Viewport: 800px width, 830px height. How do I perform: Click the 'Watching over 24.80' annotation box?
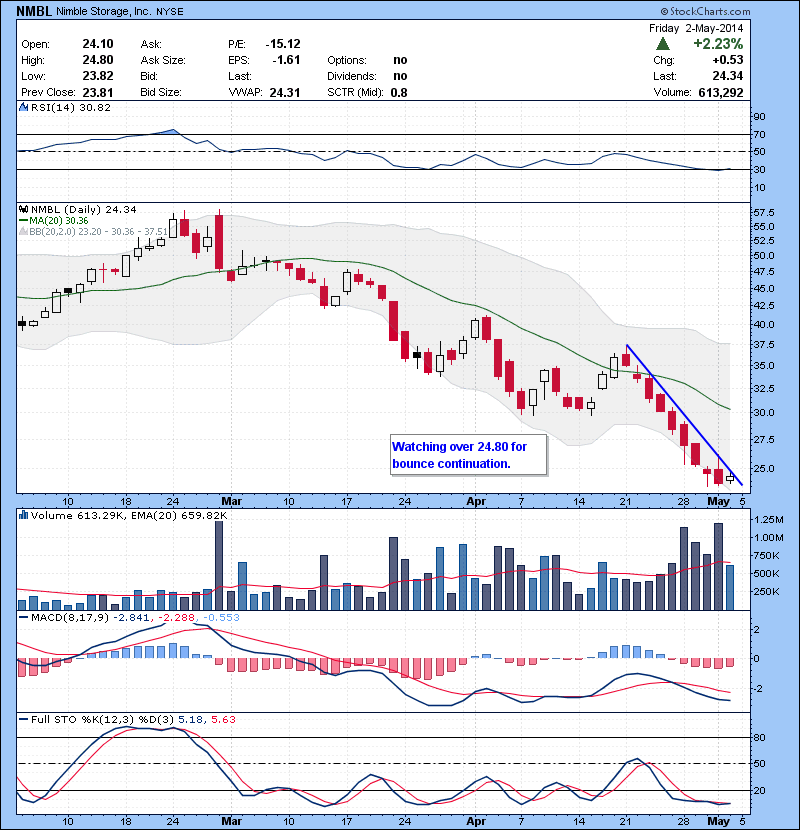(x=469, y=455)
